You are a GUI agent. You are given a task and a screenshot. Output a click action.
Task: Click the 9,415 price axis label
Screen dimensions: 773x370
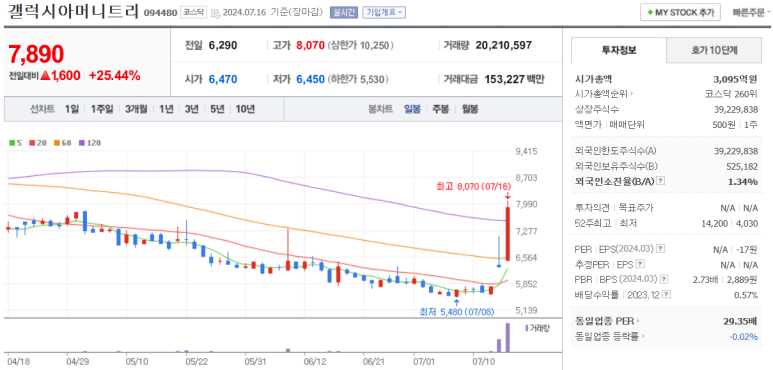(527, 151)
